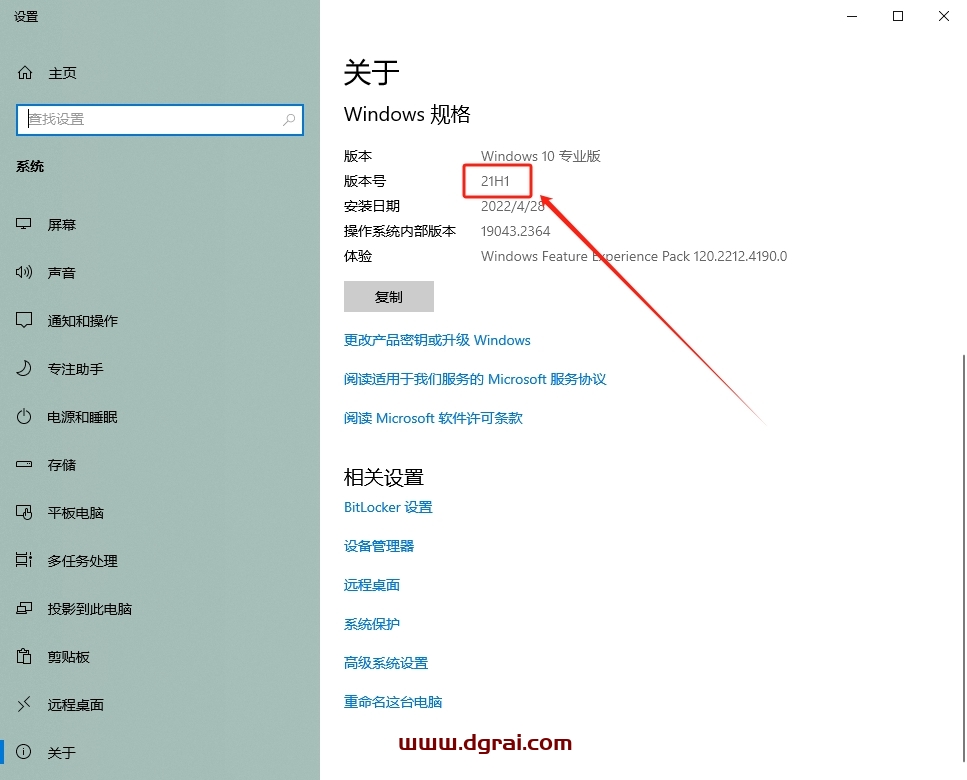967x780 pixels.
Task: Open the 远程桌面 related settings link
Action: [x=372, y=585]
